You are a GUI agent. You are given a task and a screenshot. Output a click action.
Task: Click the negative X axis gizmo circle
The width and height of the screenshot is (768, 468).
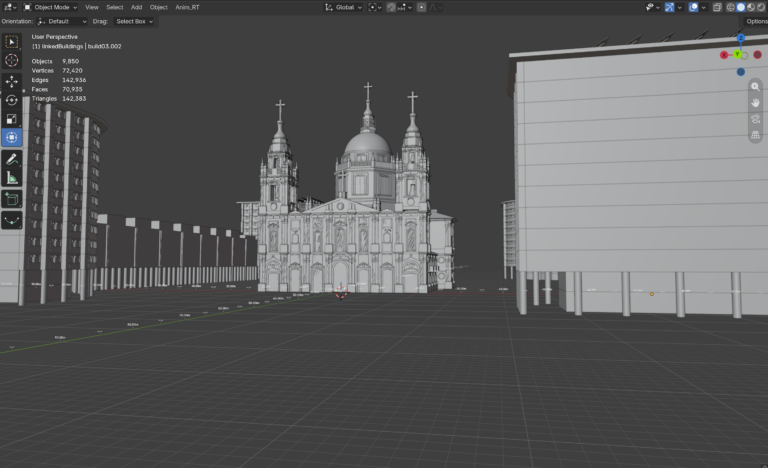757,55
